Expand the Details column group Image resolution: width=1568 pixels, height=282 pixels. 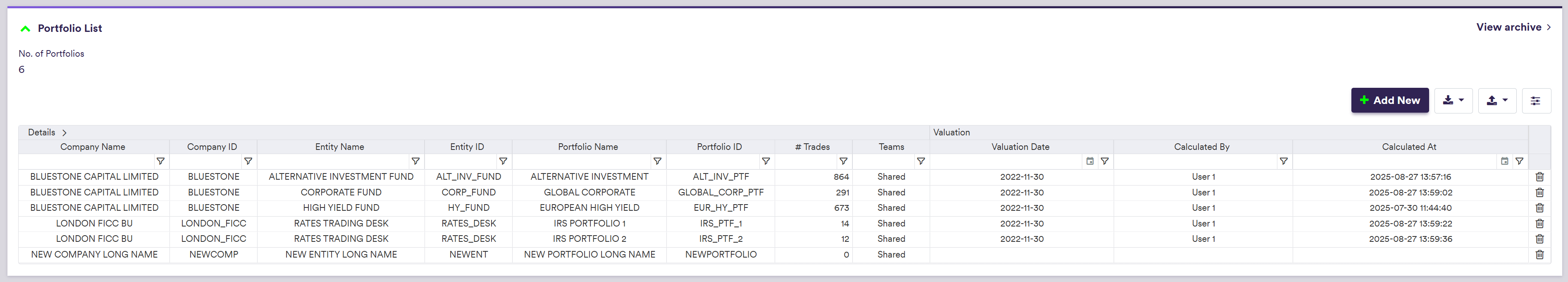(64, 133)
